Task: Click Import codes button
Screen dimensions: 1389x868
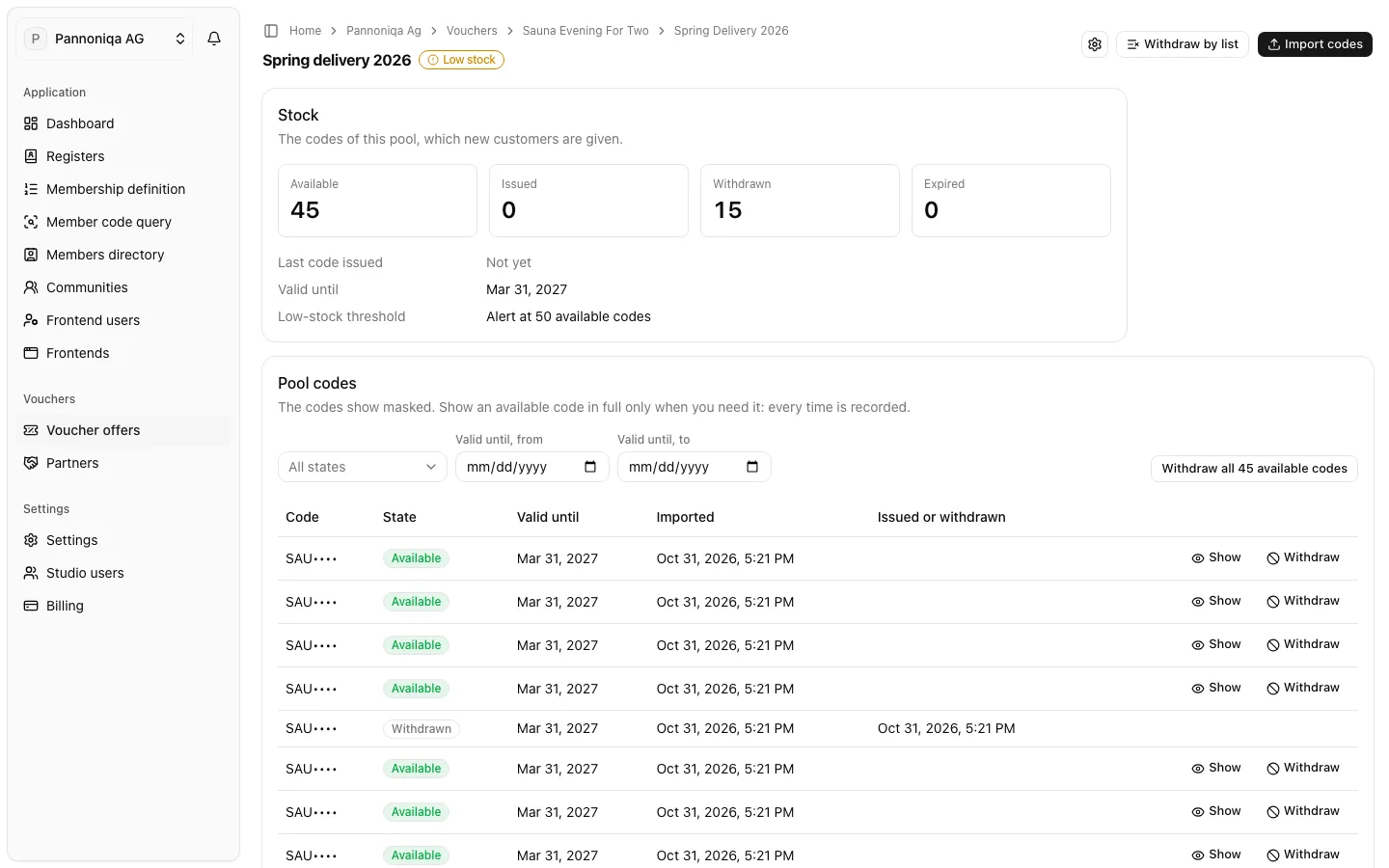Action: [1315, 44]
